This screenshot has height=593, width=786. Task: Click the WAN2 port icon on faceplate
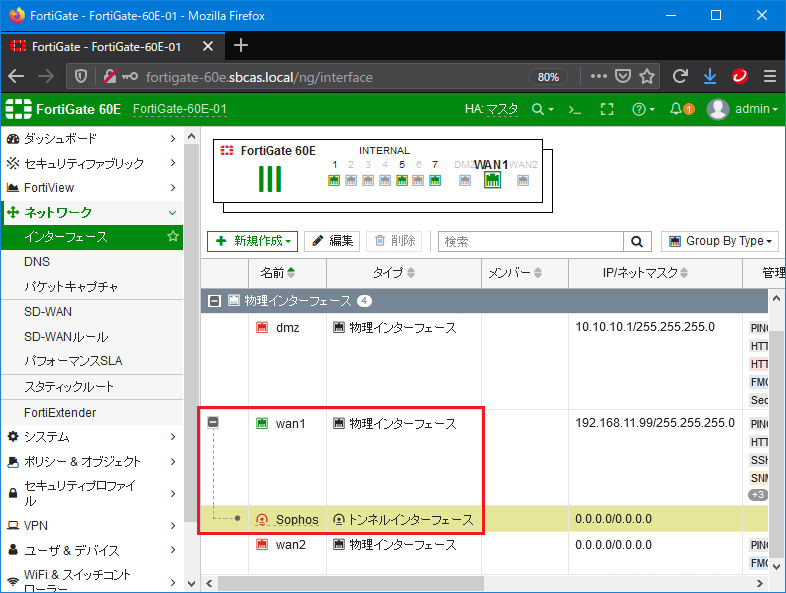coord(523,180)
